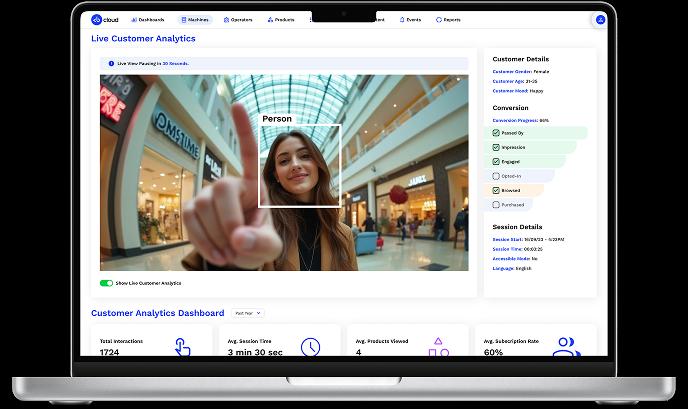Click the Person detection box on video
The image size is (688, 409).
point(300,165)
